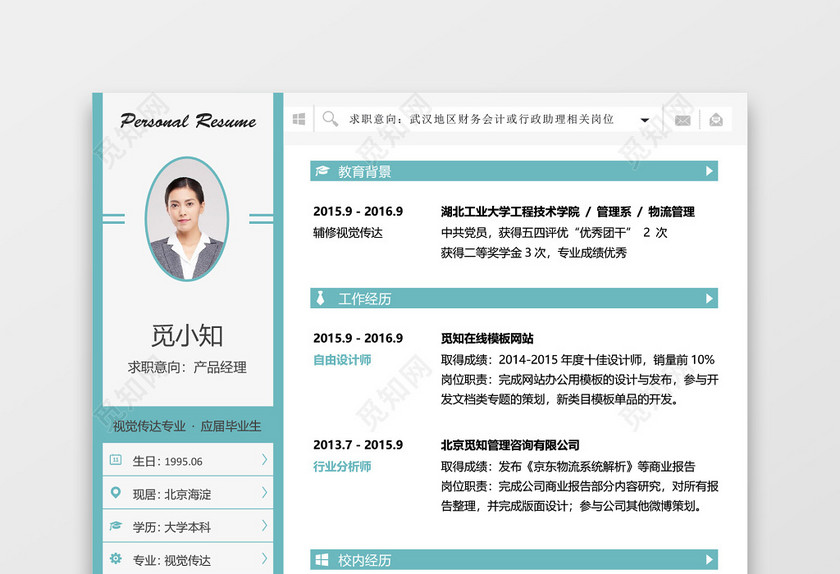Click 湖北工业大学工程技术学院 school heading
Viewport: 840px width, 574px height.
510,212
